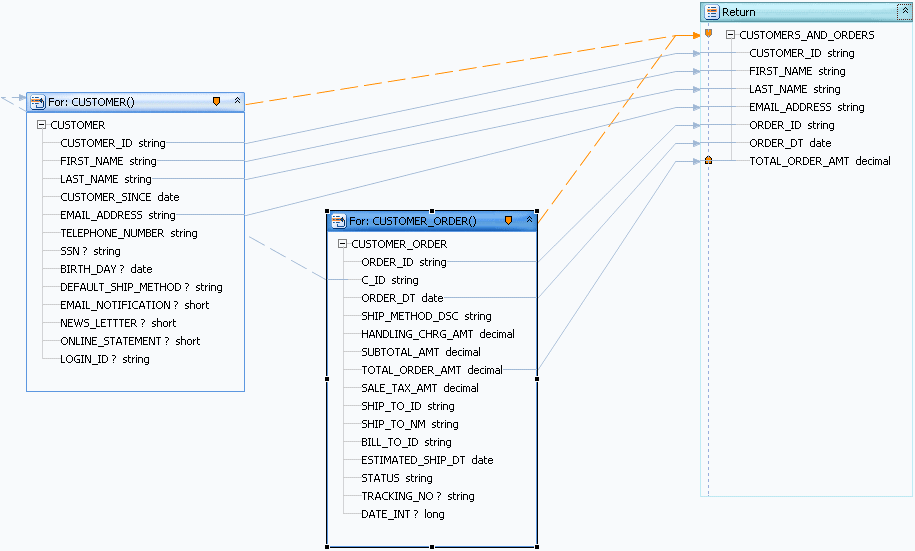915x551 pixels.
Task: Select SHIP_METHOD_DSC string element
Action: point(427,316)
